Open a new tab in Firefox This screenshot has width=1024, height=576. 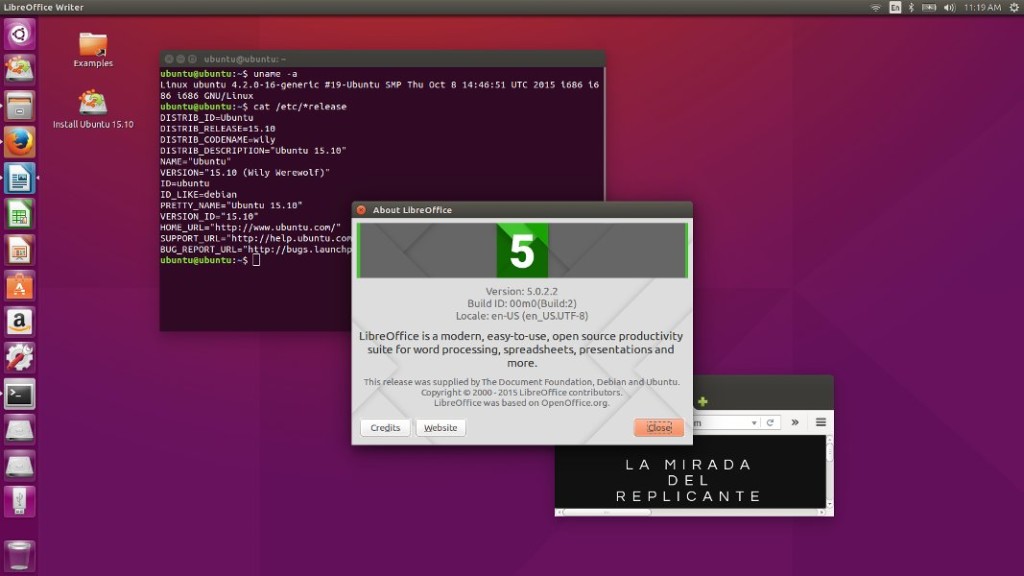click(703, 400)
